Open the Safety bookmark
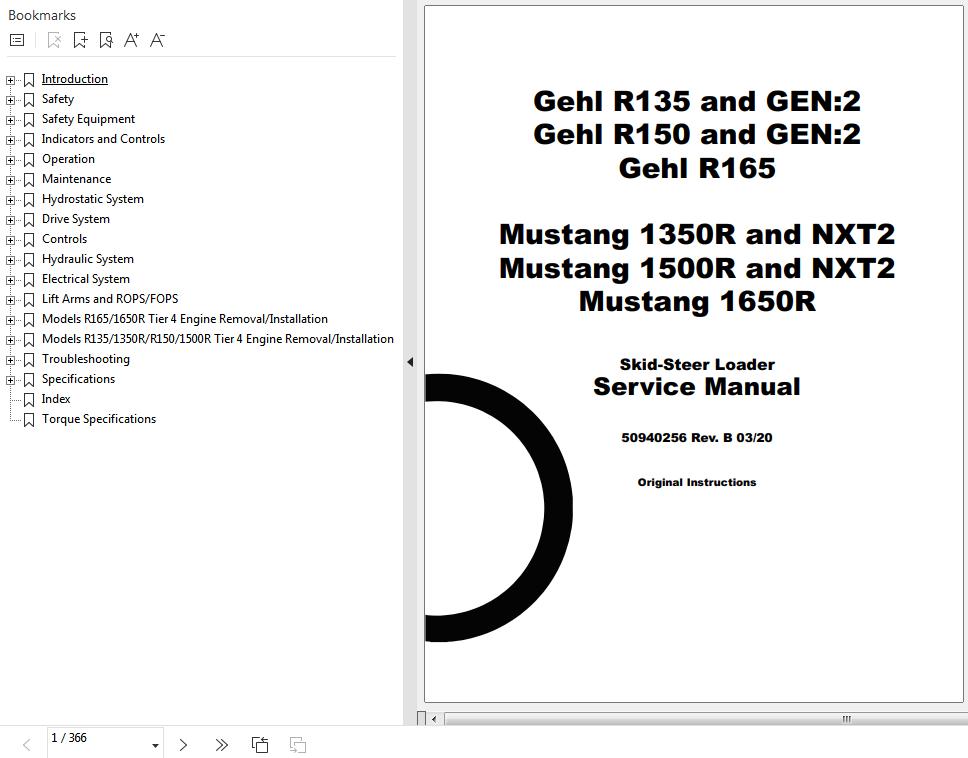The width and height of the screenshot is (968, 758). coord(58,99)
